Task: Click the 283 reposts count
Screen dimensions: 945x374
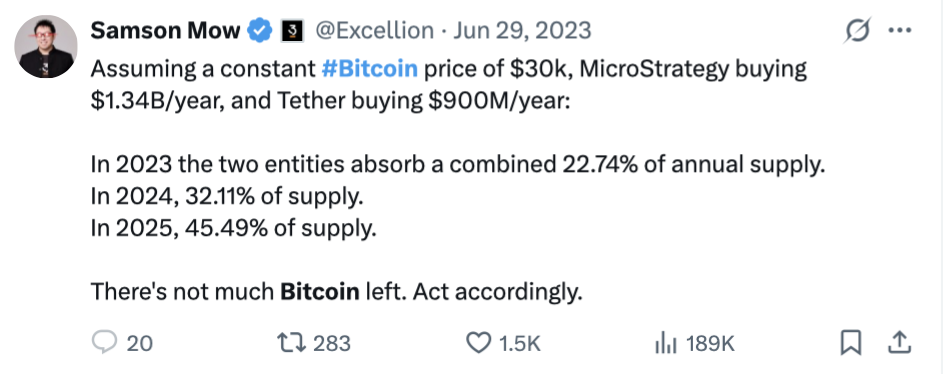Action: (x=332, y=343)
